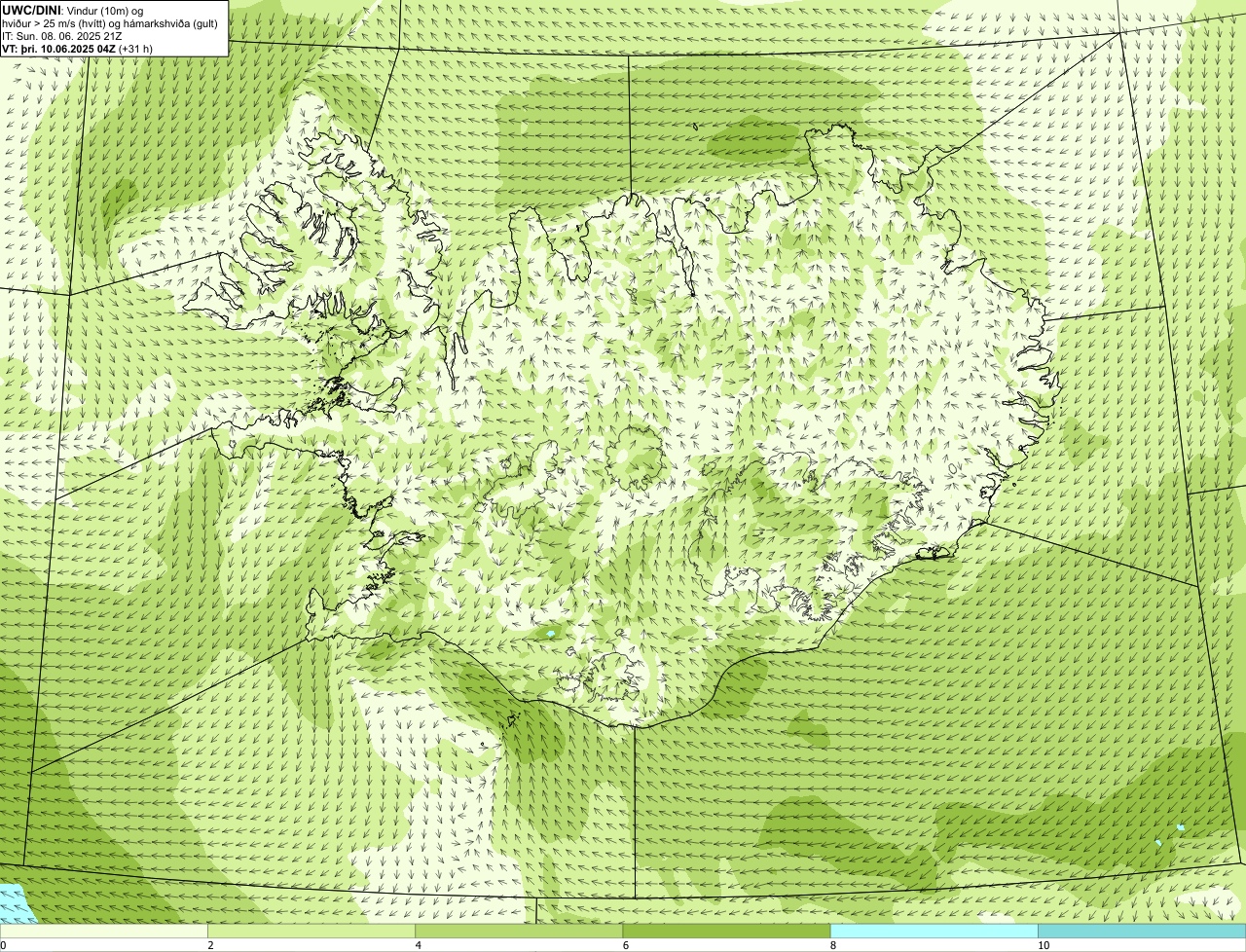The image size is (1246, 952).
Task: Click the '8' label on the color scale
Action: (x=833, y=945)
